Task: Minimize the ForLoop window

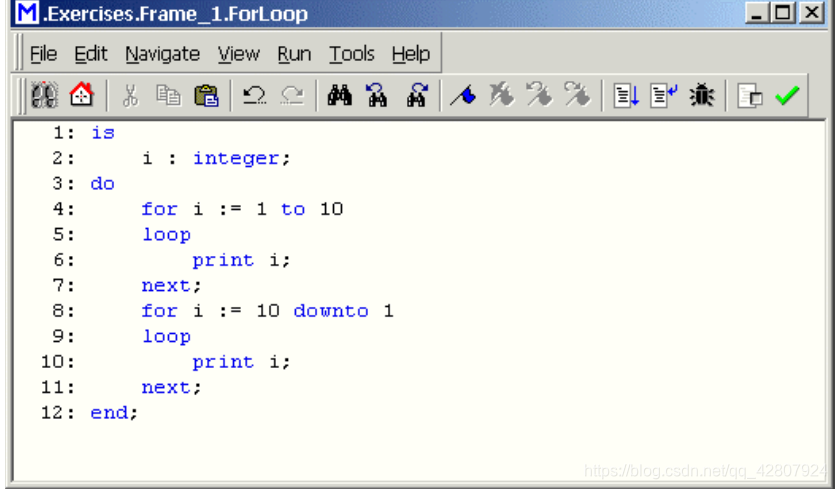Action: [x=756, y=13]
